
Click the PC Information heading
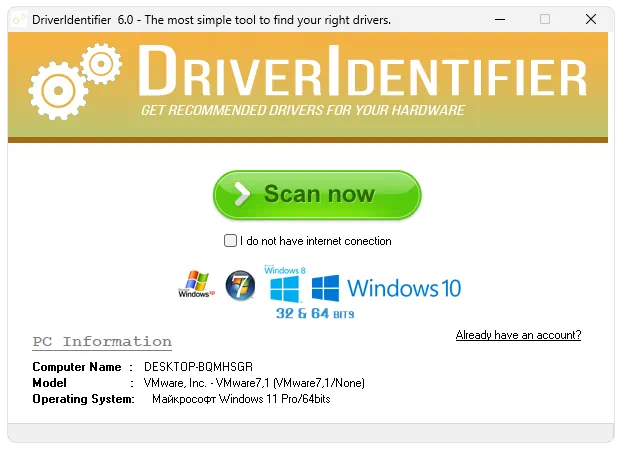coord(102,342)
